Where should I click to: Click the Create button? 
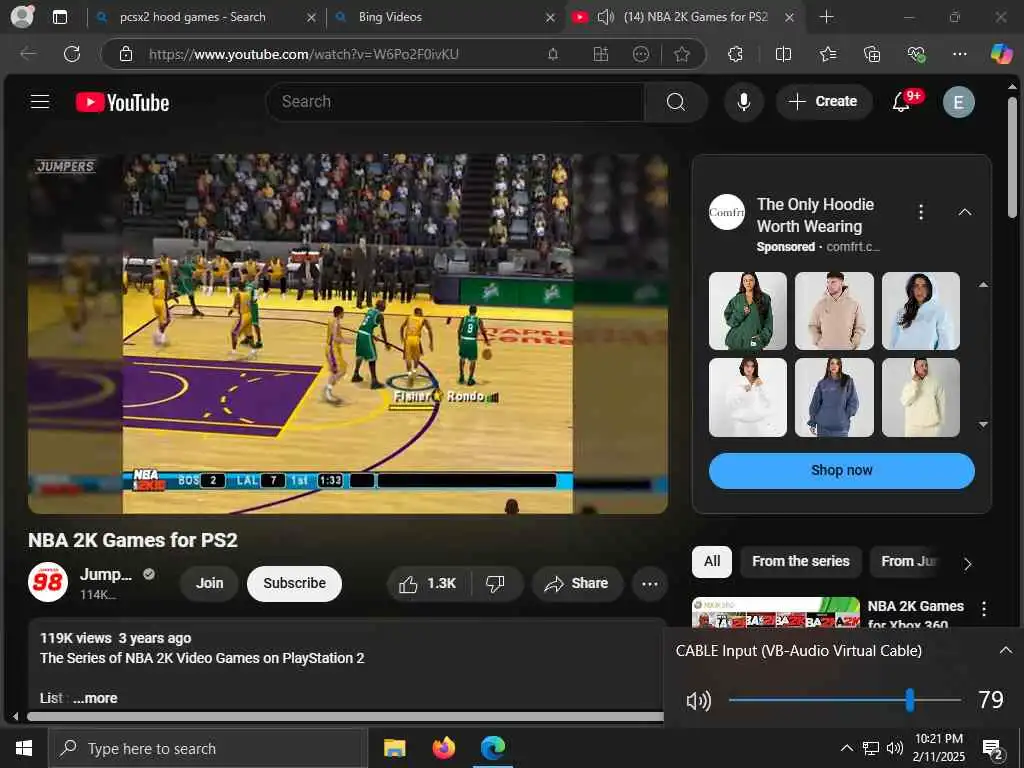tap(824, 102)
